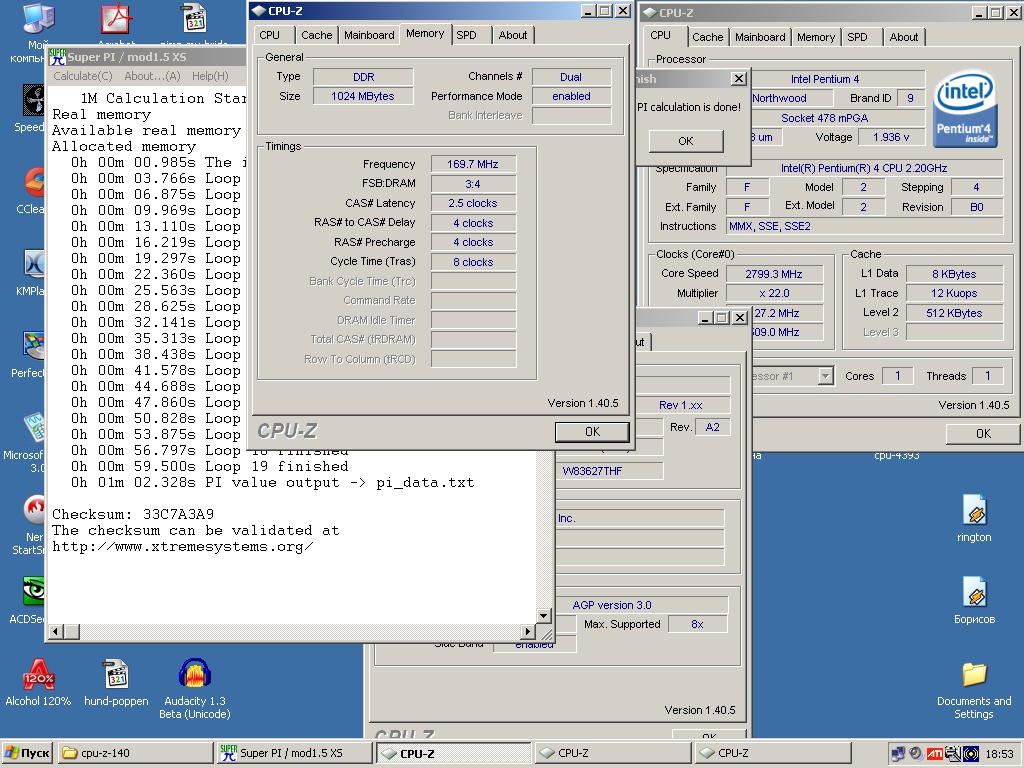This screenshot has height=768, width=1024.
Task: Click the Voltage 1.936 v field
Action: (891, 137)
